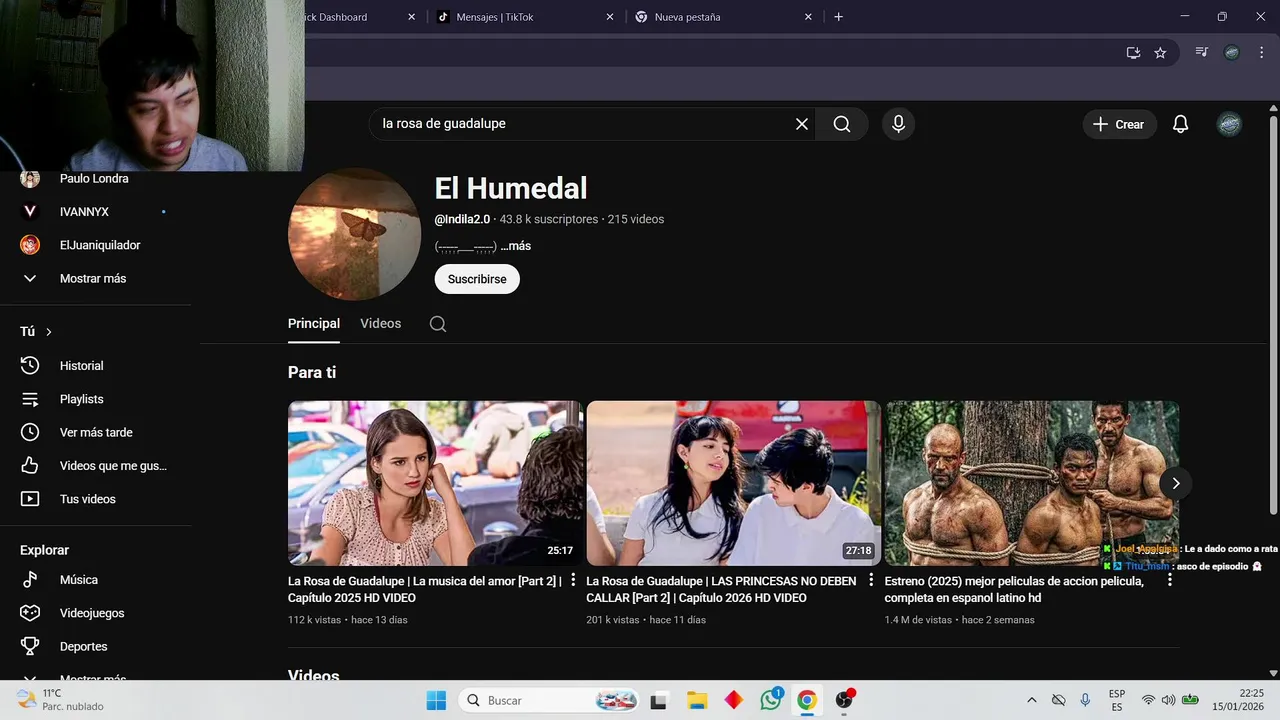Click the 27:18 video thumbnail

734,483
